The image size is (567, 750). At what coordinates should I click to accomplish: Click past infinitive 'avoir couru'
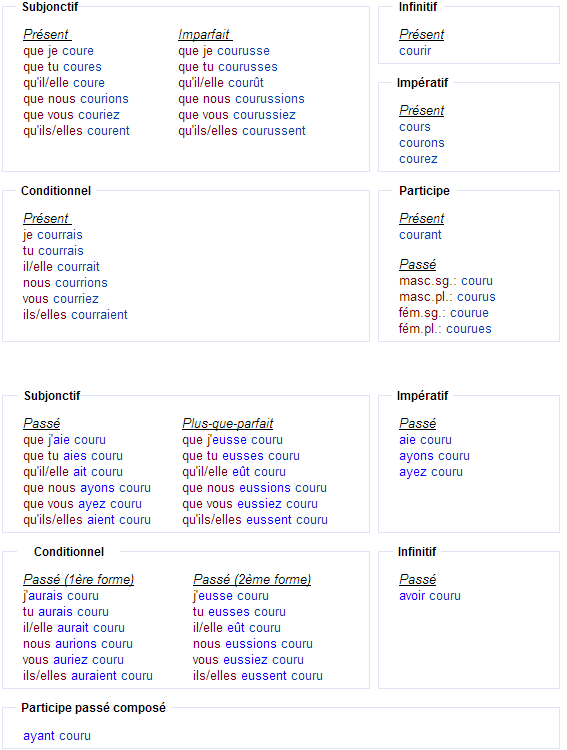[x=430, y=596]
